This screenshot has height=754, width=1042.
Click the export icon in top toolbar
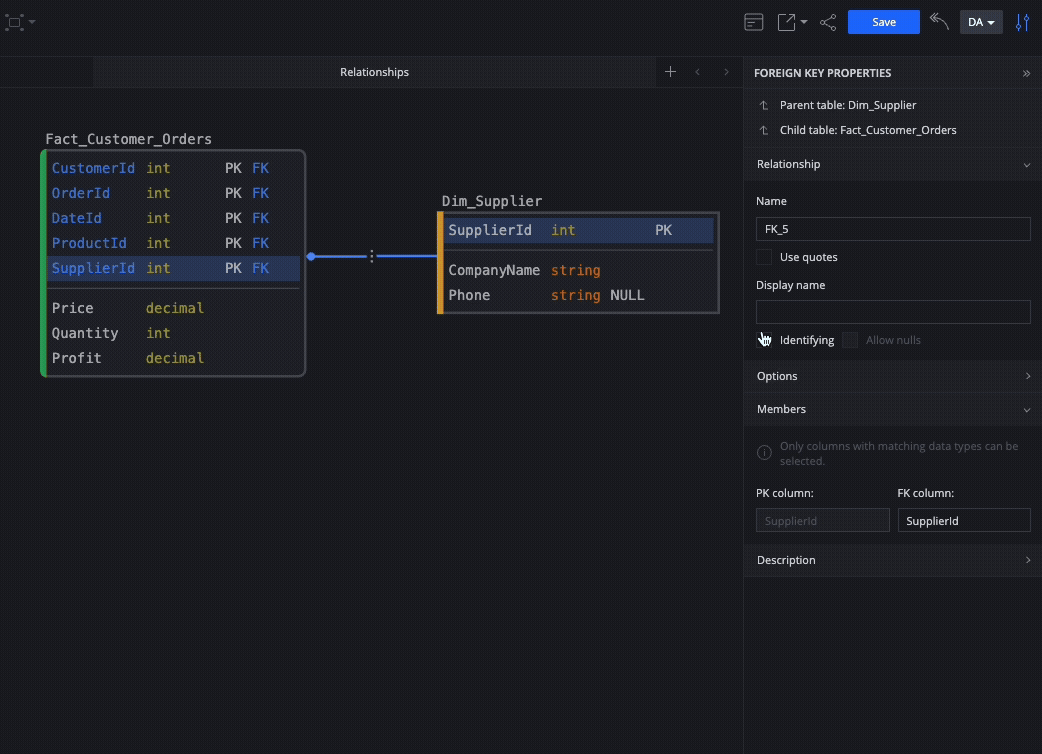pyautogui.click(x=787, y=23)
